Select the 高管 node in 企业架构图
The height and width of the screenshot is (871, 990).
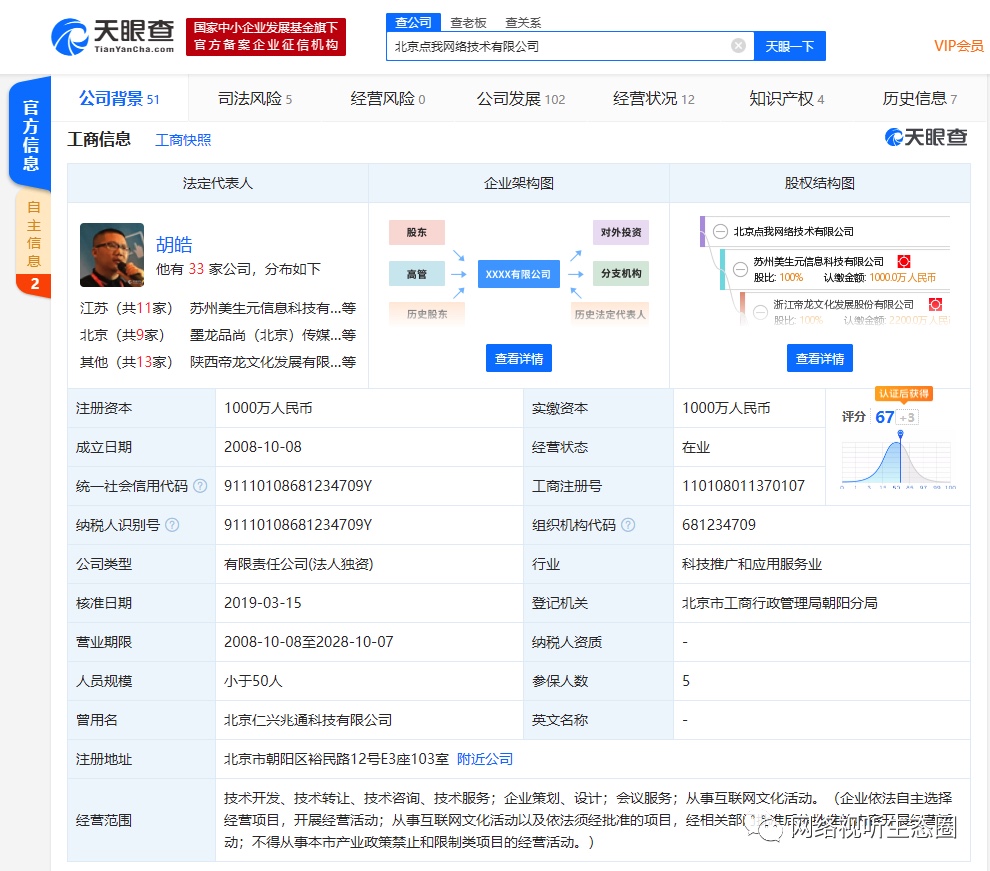click(x=417, y=273)
